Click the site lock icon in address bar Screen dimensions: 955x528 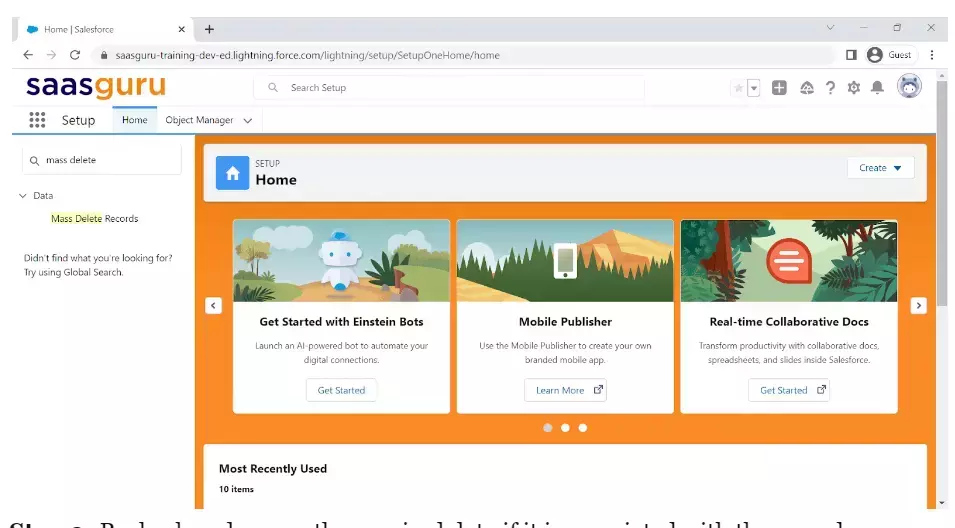[x=104, y=55]
